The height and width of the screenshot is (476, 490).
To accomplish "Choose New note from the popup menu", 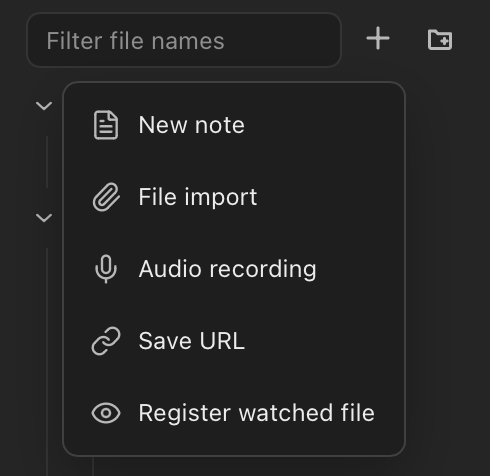I will coord(234,125).
